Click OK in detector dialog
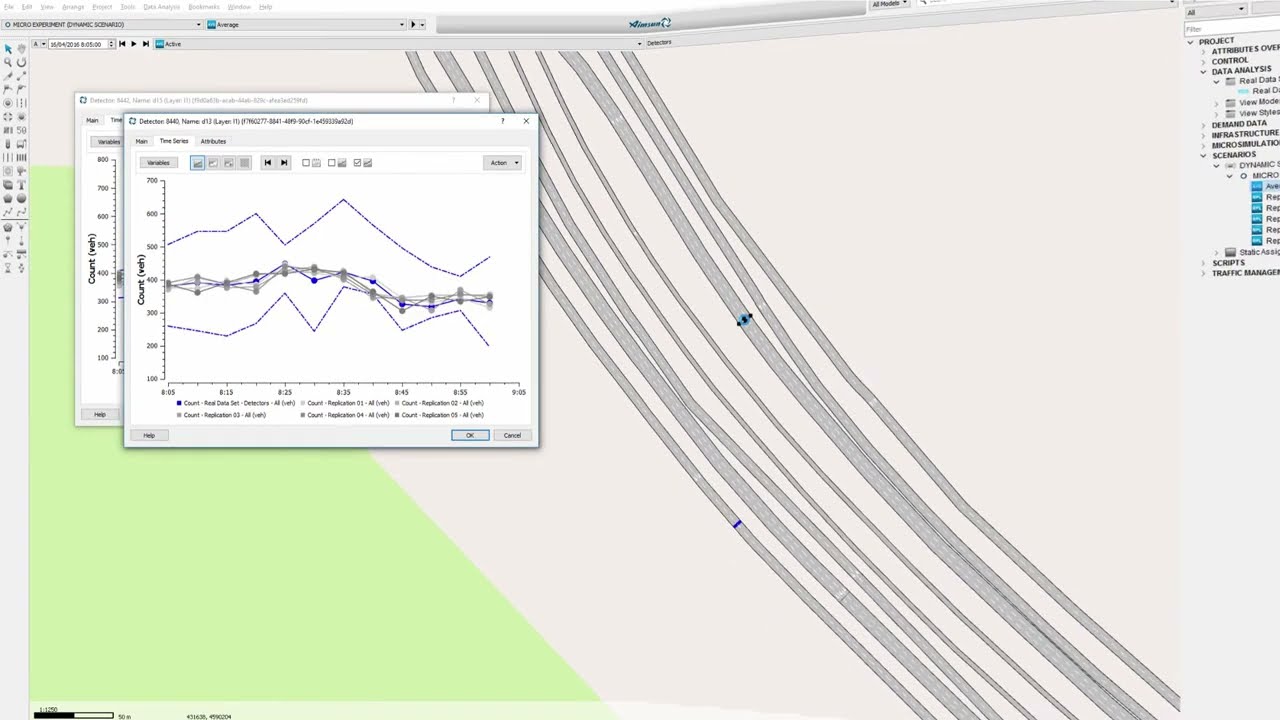Image resolution: width=1280 pixels, height=720 pixels. pyautogui.click(x=470, y=435)
